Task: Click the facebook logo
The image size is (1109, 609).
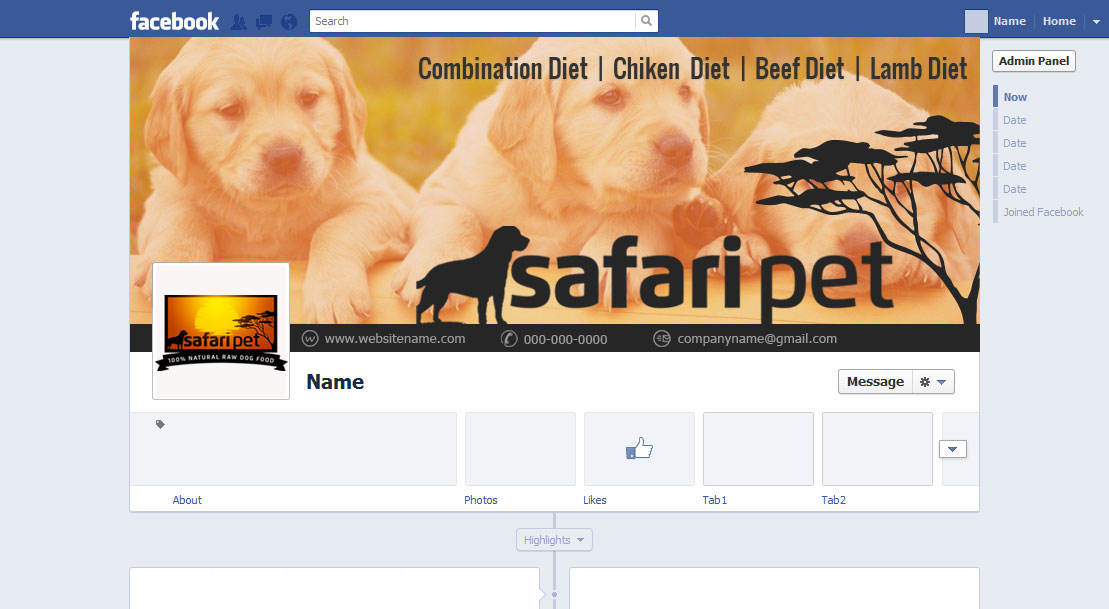Action: point(174,20)
